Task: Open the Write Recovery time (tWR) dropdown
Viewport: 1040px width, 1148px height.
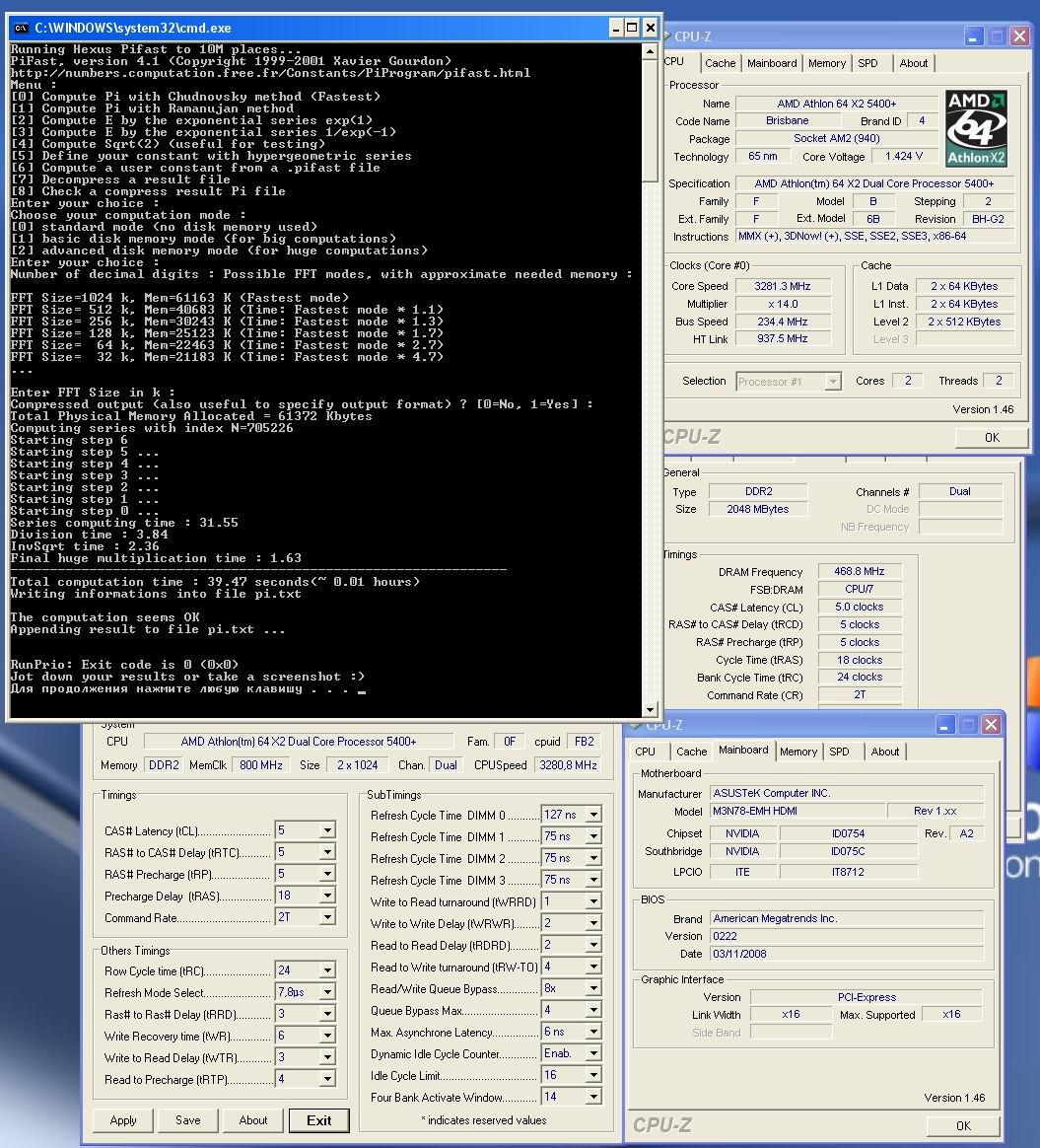Action: 327,1036
